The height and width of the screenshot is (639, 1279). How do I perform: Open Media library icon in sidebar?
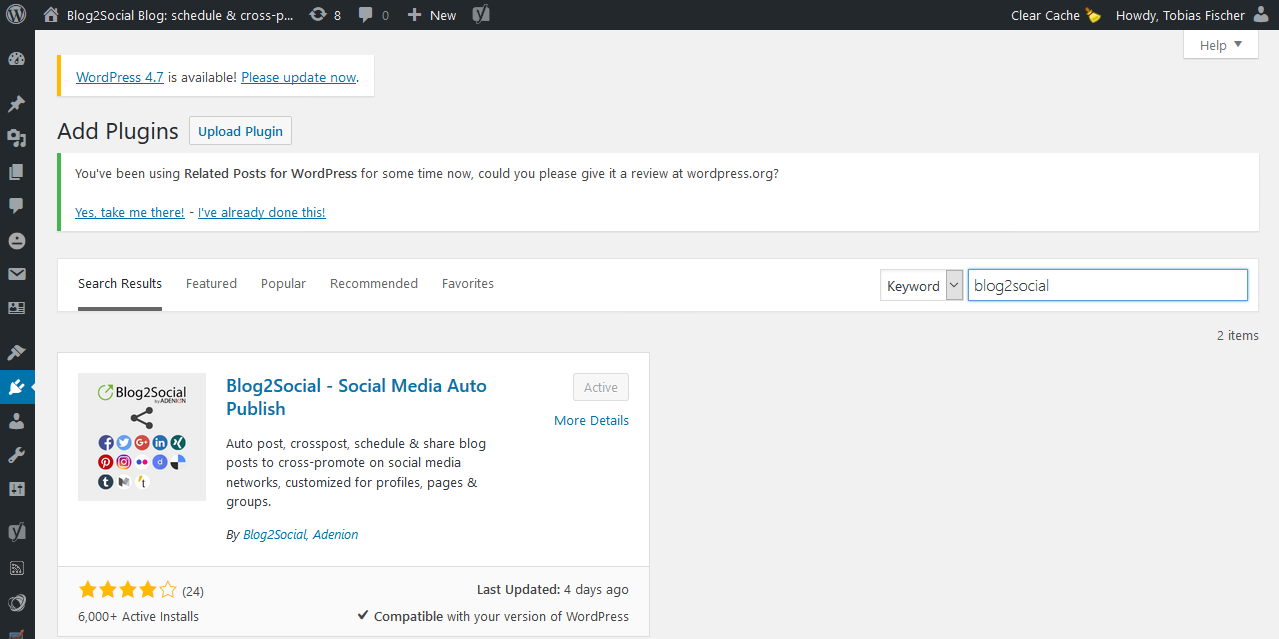point(16,138)
